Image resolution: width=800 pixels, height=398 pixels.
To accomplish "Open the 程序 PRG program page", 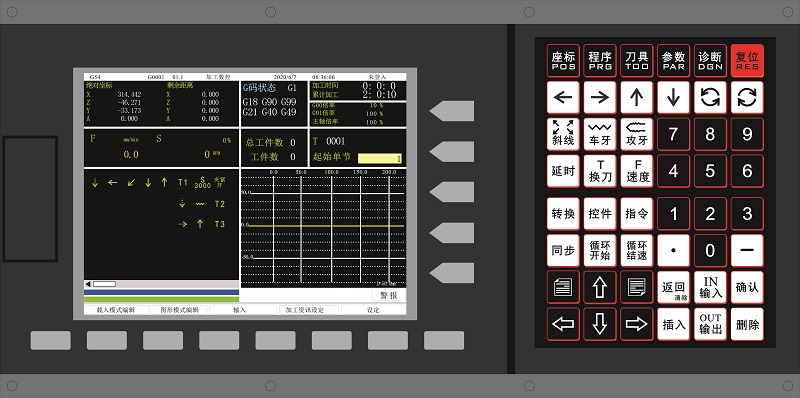I will (x=599, y=61).
